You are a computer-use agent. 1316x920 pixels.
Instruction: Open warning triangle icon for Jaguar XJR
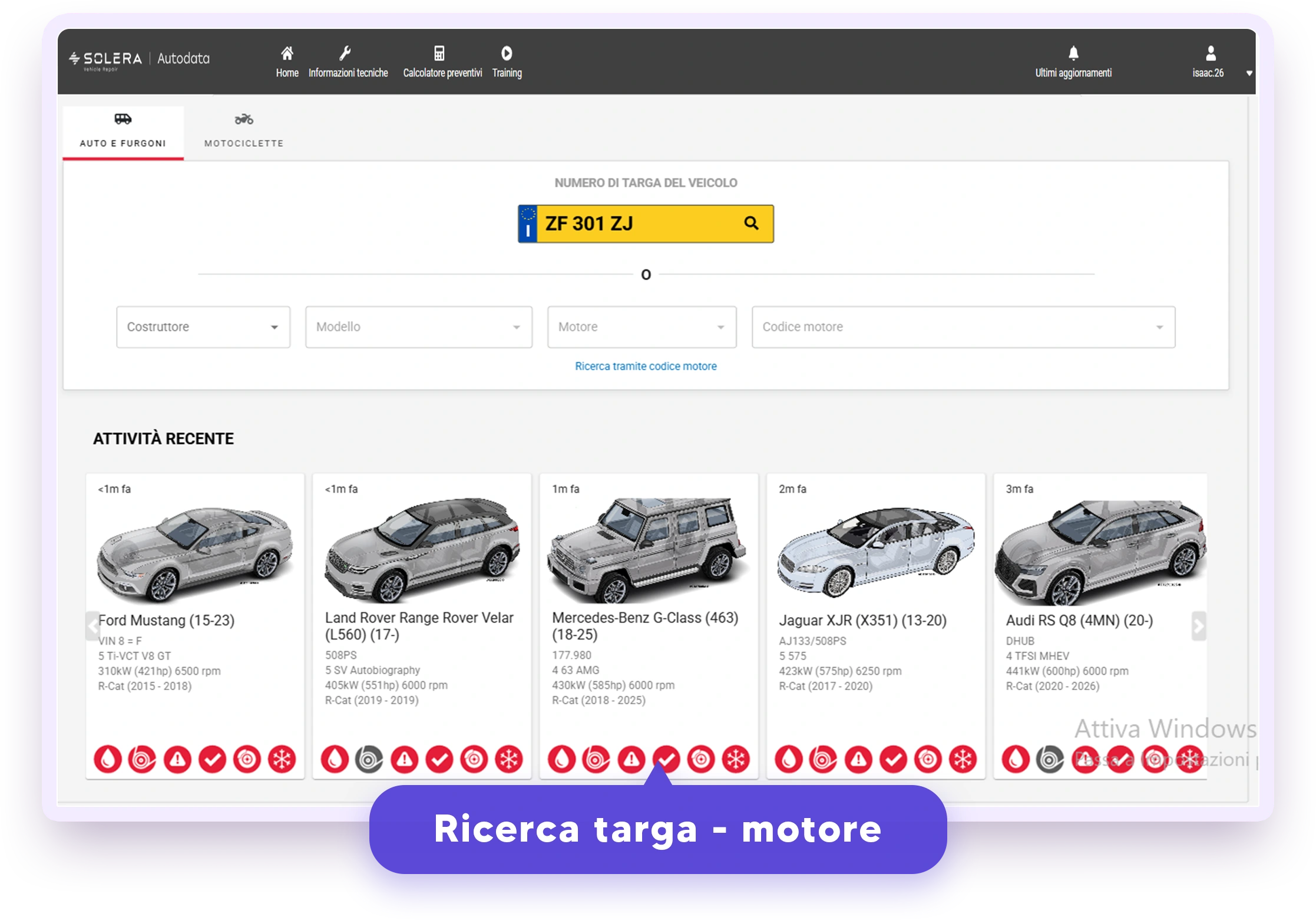point(858,759)
